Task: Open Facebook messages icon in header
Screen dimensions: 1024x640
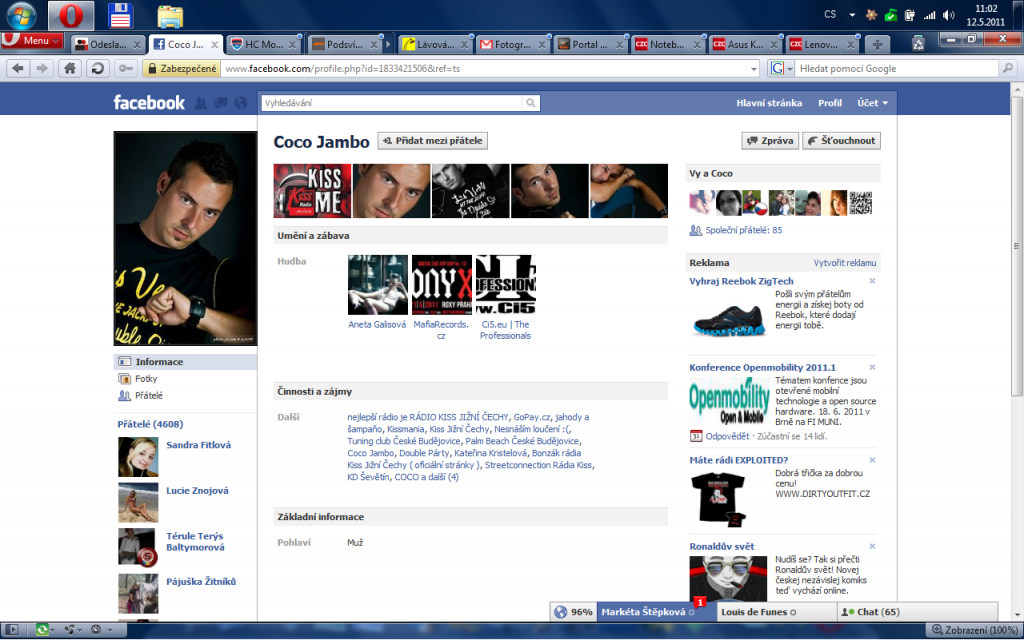Action: (x=221, y=103)
